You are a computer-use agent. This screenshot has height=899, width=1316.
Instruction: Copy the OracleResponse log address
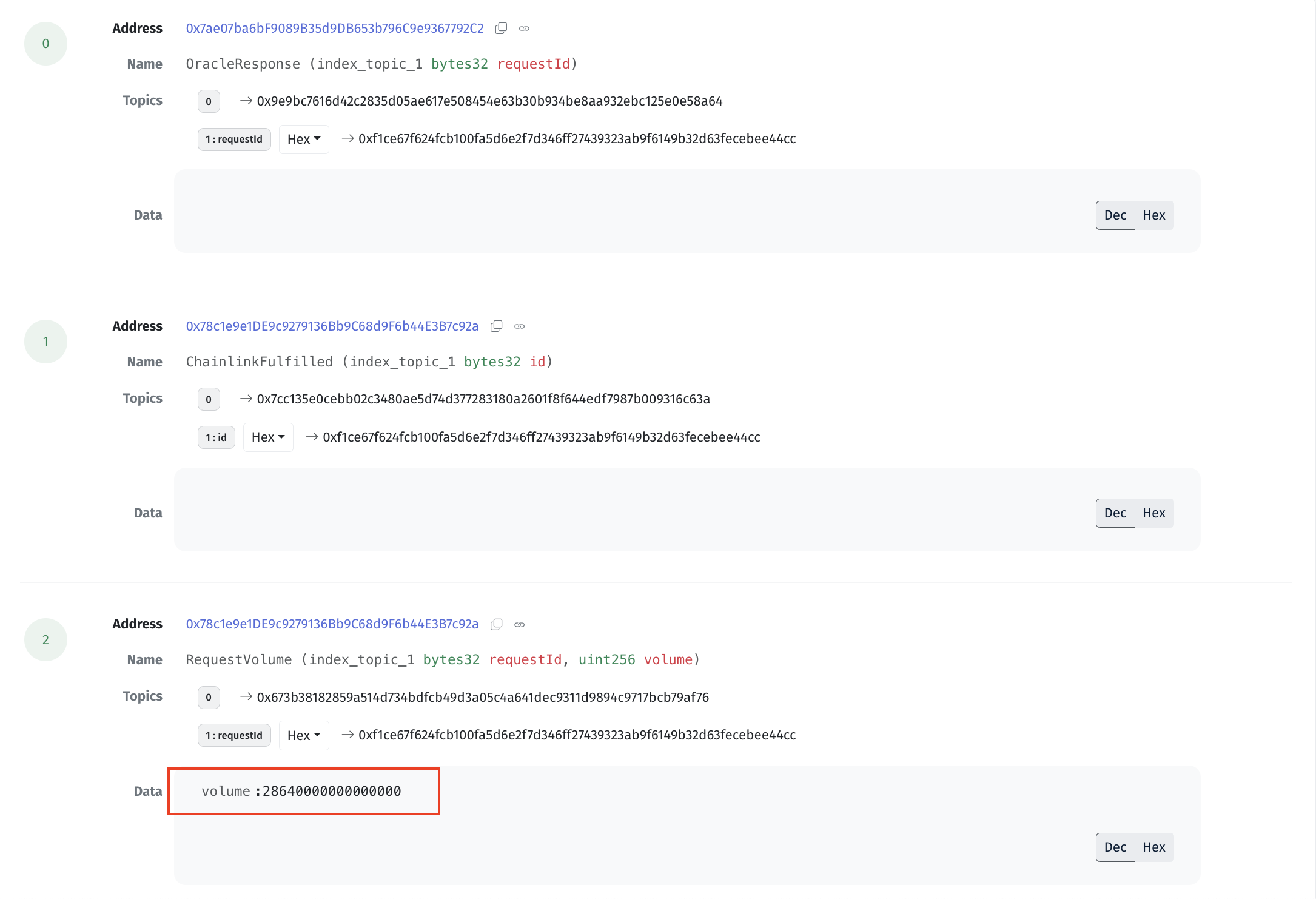[501, 29]
